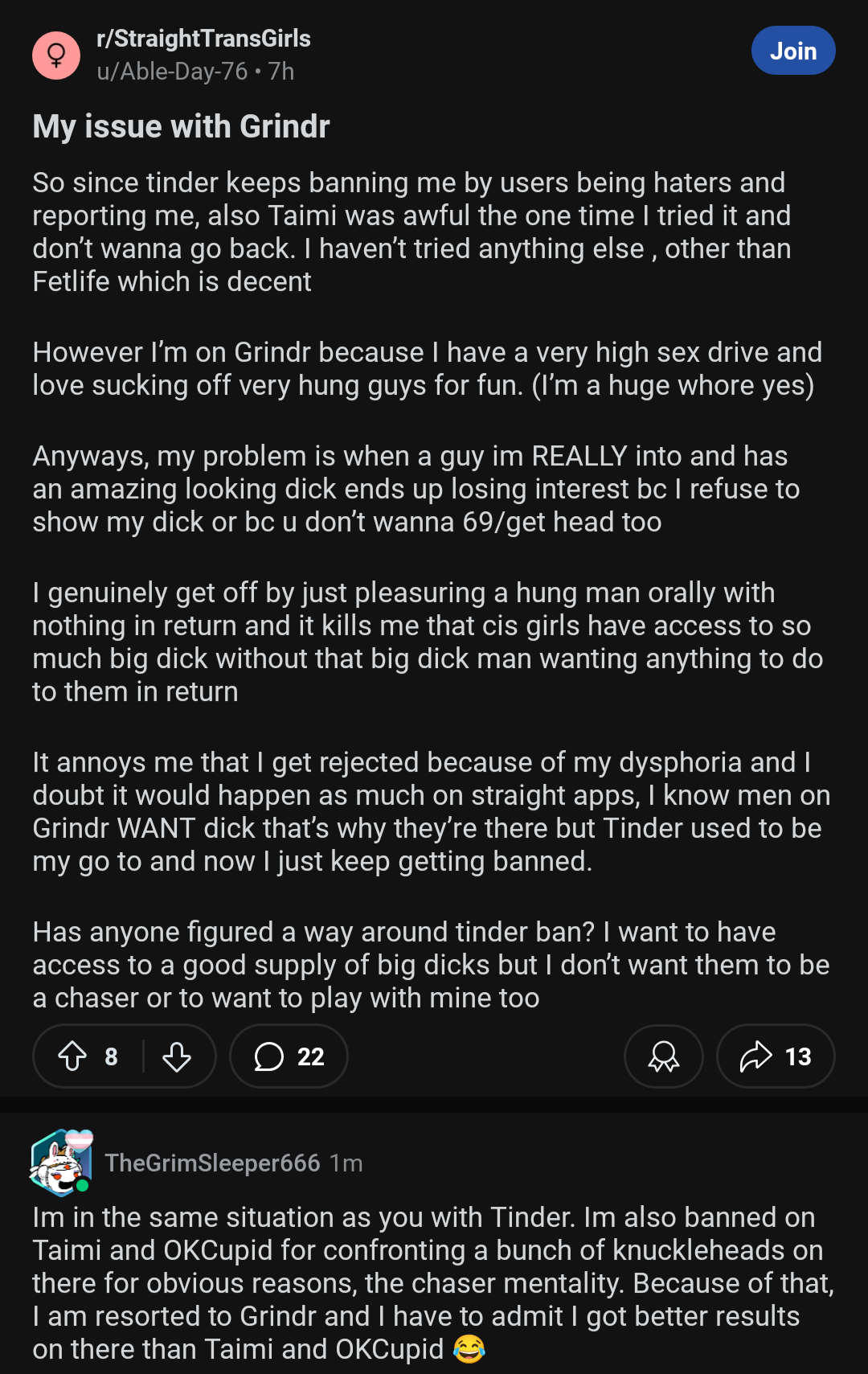868x1374 pixels.
Task: Tap the 7h post timestamp
Action: coord(281,72)
